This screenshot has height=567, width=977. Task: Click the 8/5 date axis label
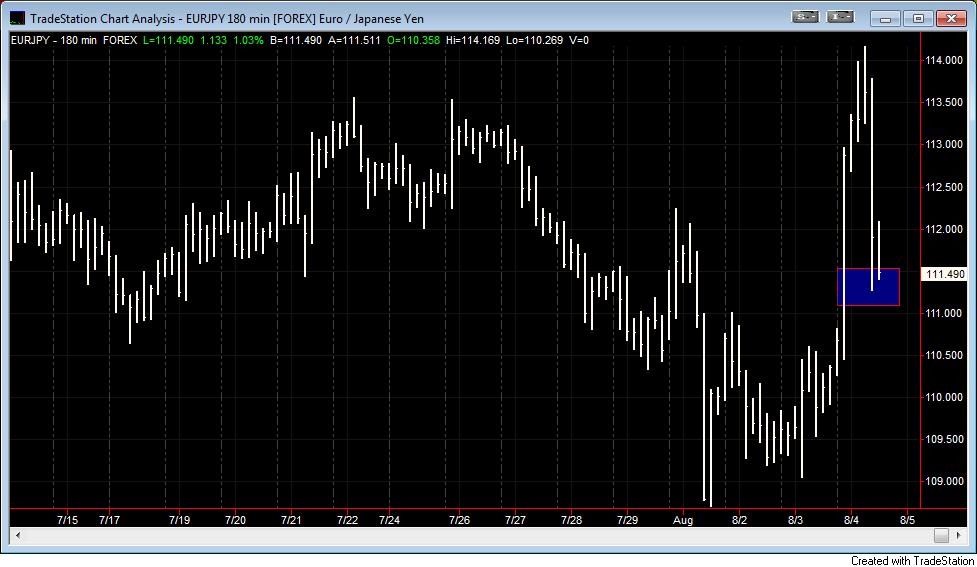908,520
